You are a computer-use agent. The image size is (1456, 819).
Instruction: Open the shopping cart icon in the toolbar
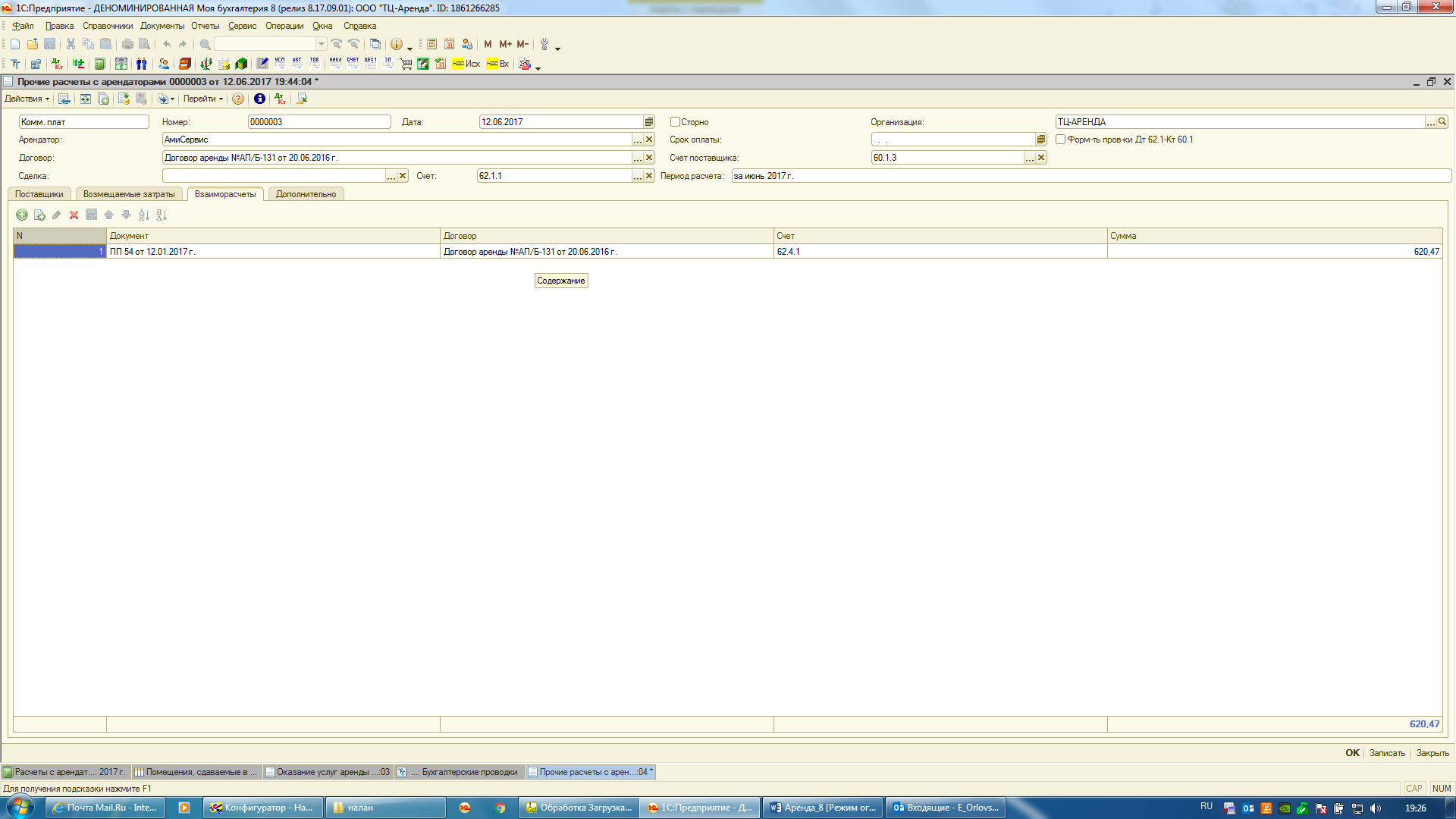tap(406, 64)
